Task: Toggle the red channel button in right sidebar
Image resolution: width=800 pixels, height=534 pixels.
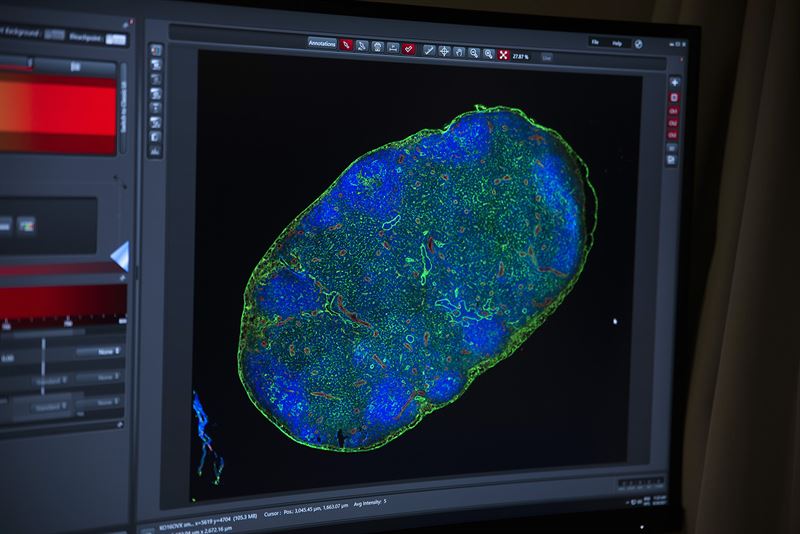Action: coord(673,98)
